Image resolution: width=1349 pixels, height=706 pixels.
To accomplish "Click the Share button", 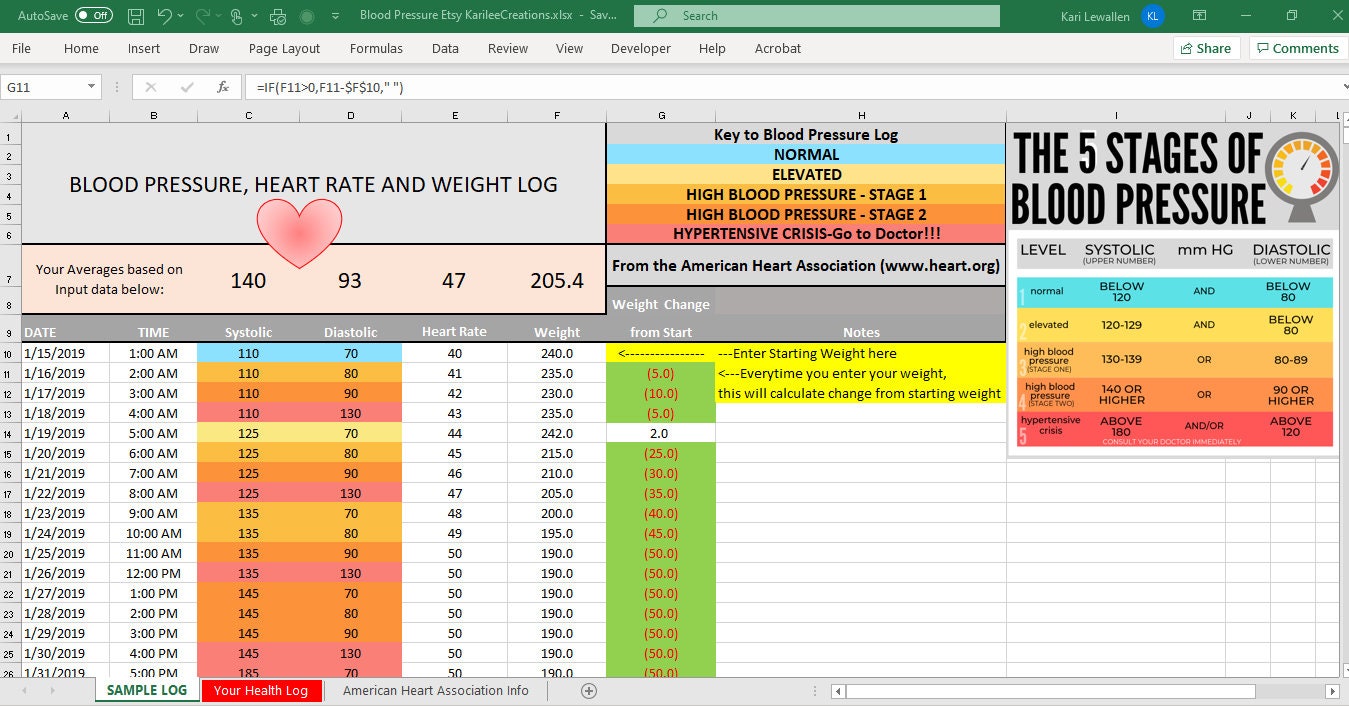I will point(1206,48).
